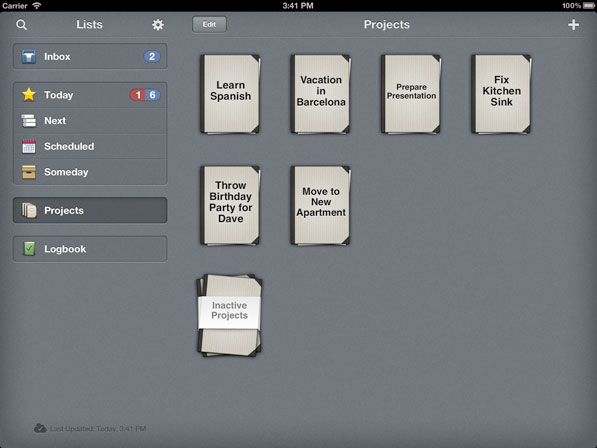Tap the Edit button
Image resolution: width=597 pixels, height=448 pixels.
click(x=209, y=24)
